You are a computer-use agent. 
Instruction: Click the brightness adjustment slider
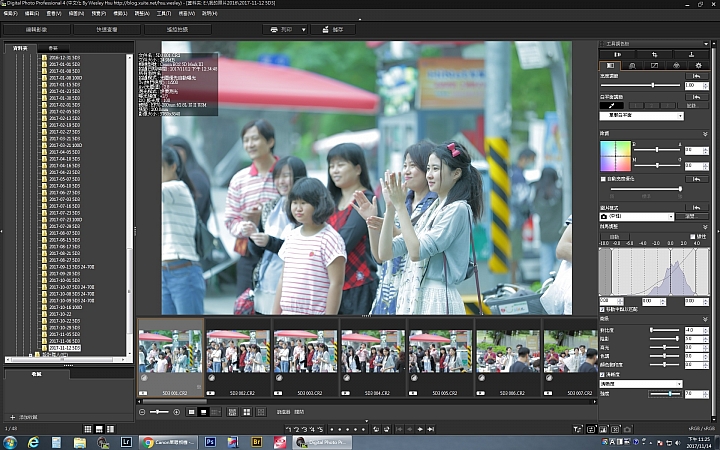point(640,85)
